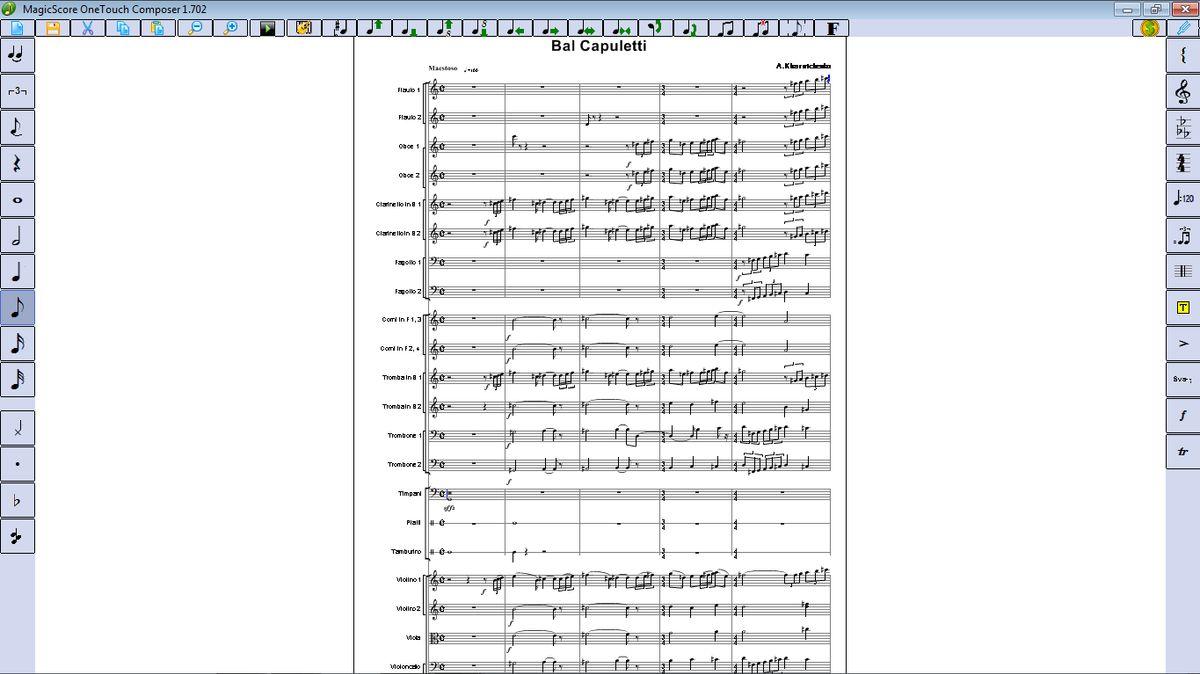Insert a barline
Viewport: 1200px width, 674px height.
[1183, 272]
